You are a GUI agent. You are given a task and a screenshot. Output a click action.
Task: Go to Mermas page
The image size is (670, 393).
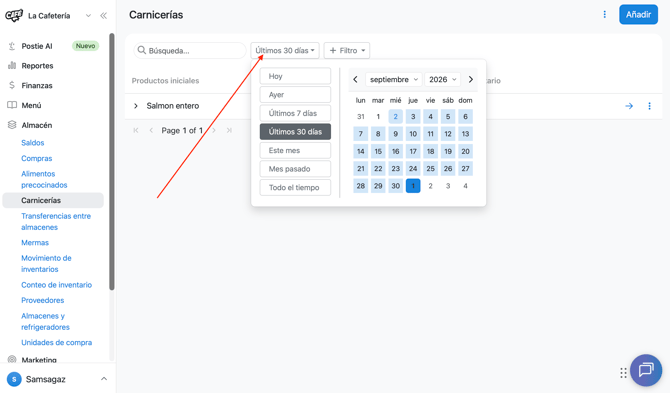click(x=35, y=243)
